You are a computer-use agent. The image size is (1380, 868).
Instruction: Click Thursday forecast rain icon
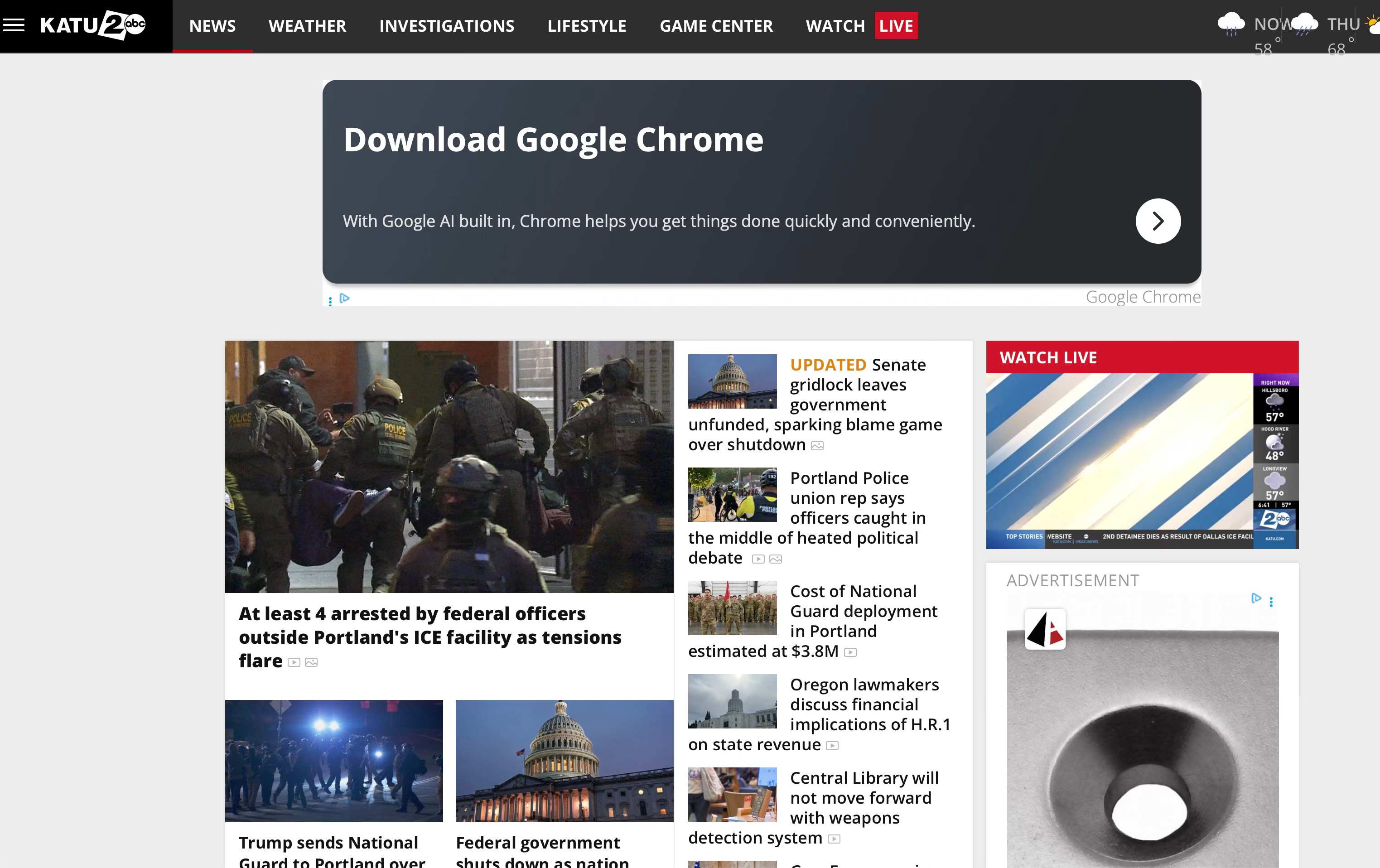coord(1305,24)
